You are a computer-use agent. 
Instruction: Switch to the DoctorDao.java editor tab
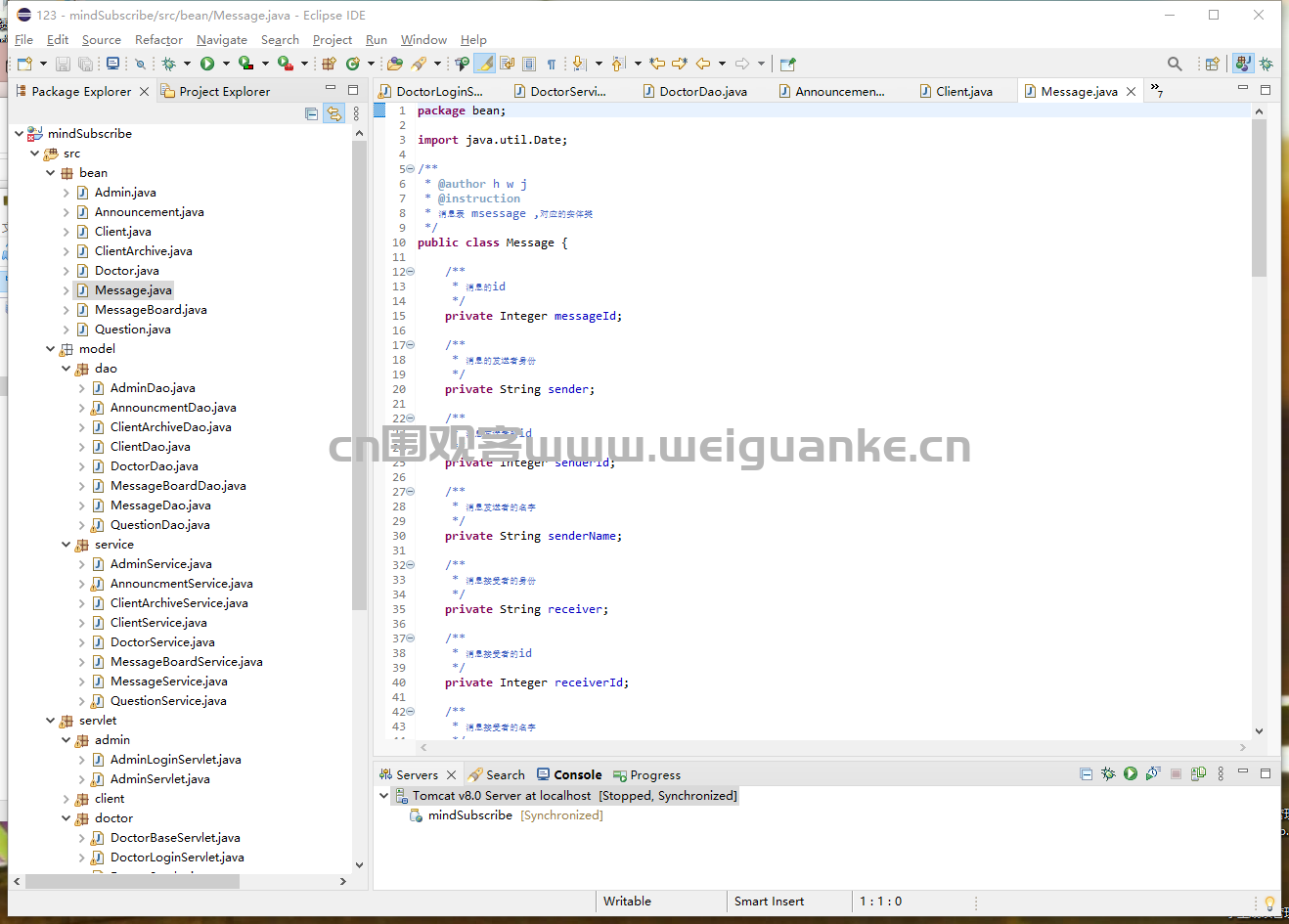695,91
